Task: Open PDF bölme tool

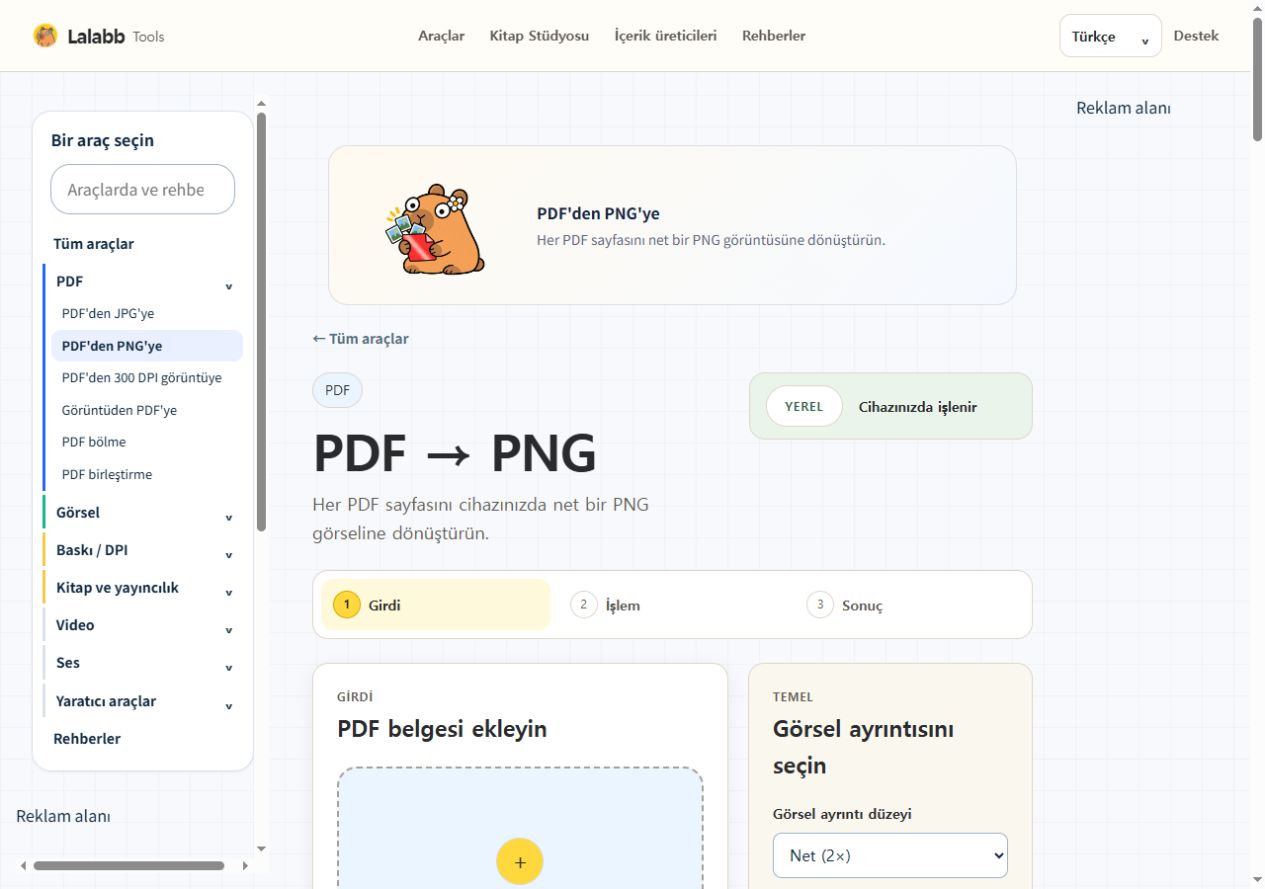Action: coord(147,442)
